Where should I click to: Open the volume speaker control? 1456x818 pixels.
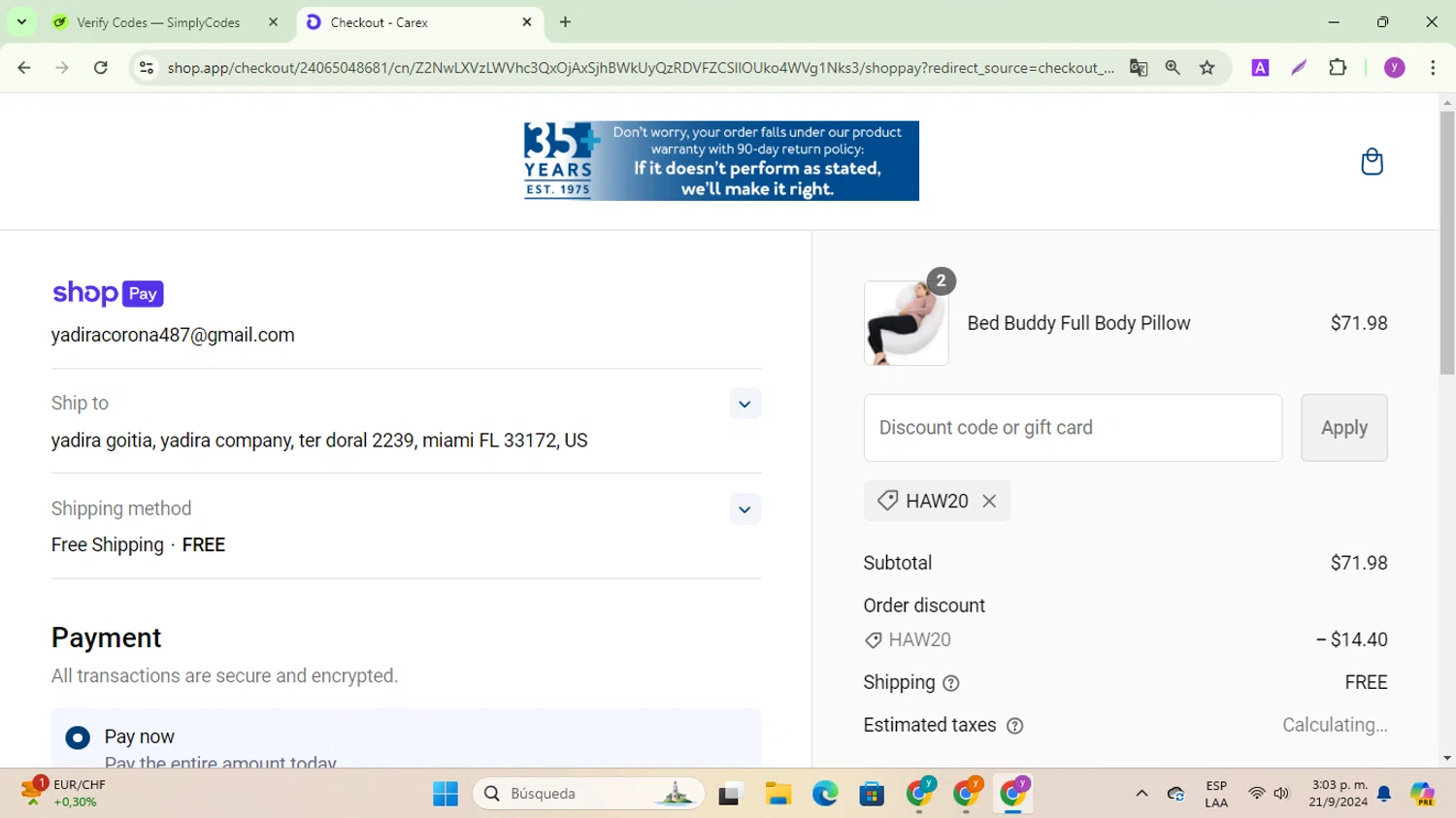pyautogui.click(x=1281, y=794)
